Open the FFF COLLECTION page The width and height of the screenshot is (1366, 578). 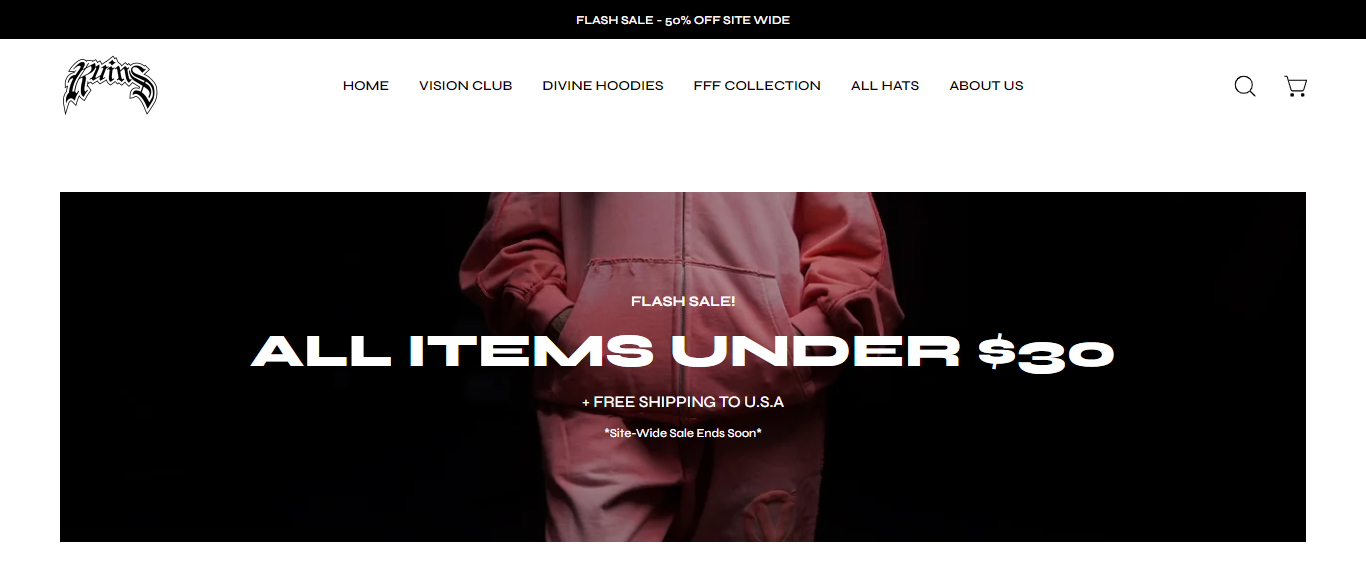[x=757, y=86]
